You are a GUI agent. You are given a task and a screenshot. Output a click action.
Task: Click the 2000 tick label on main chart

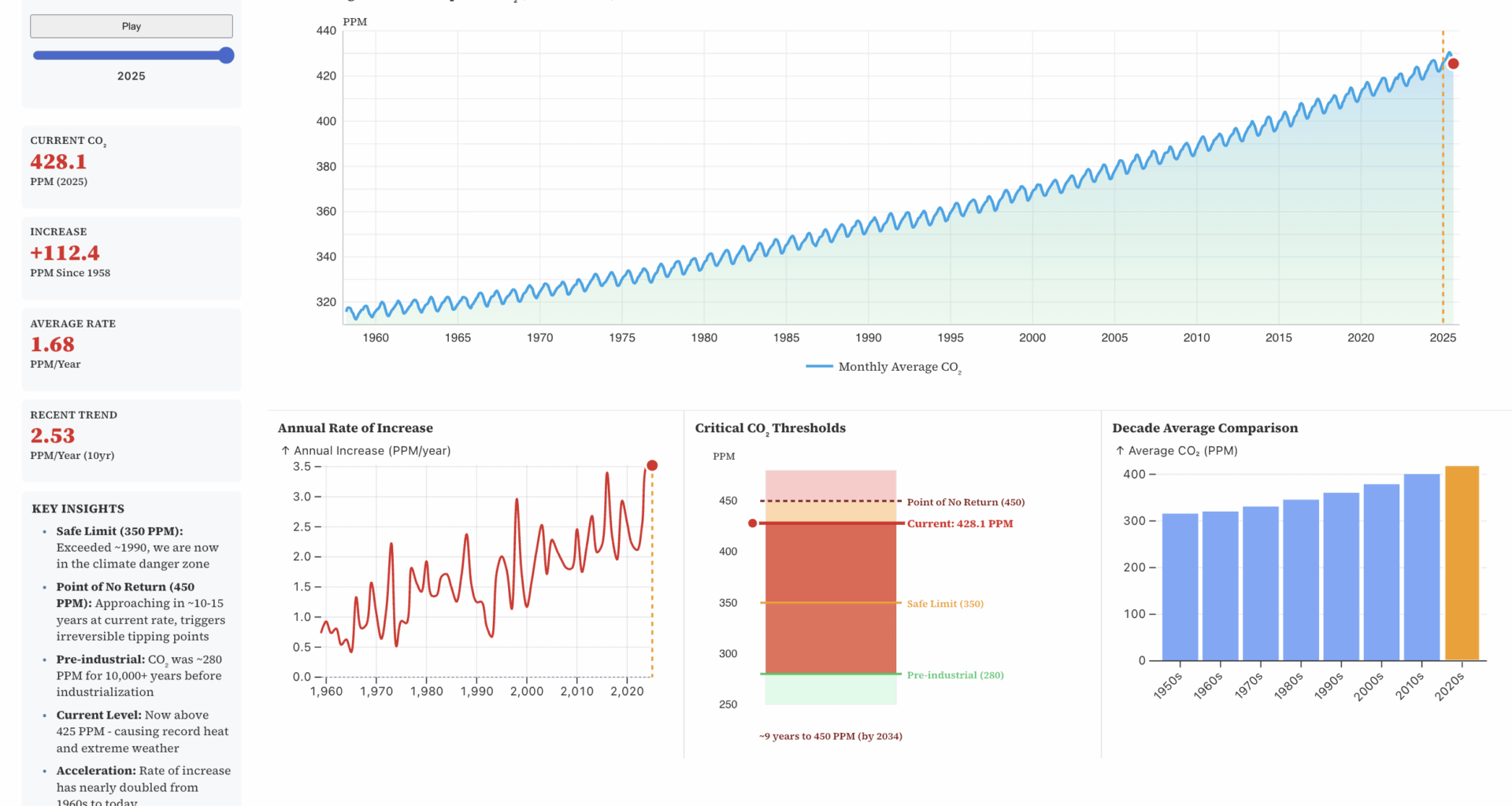(1032, 338)
